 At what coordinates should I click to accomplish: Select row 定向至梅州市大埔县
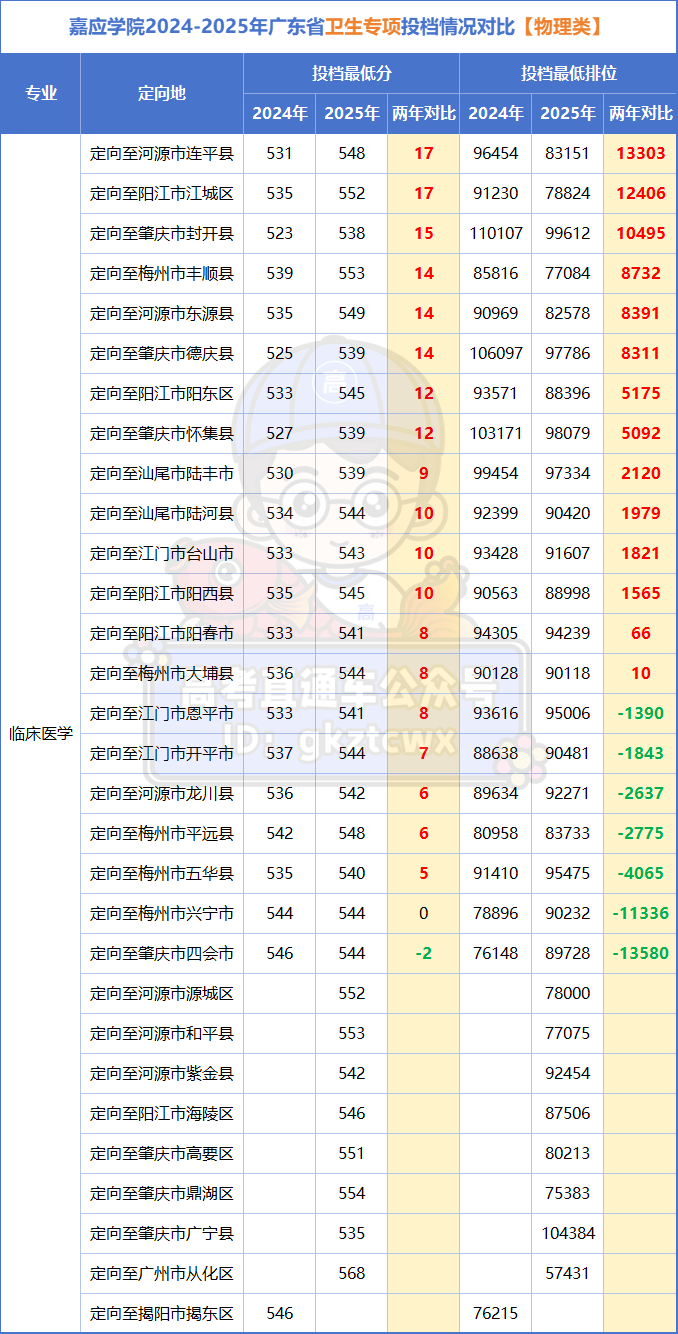coord(379,674)
